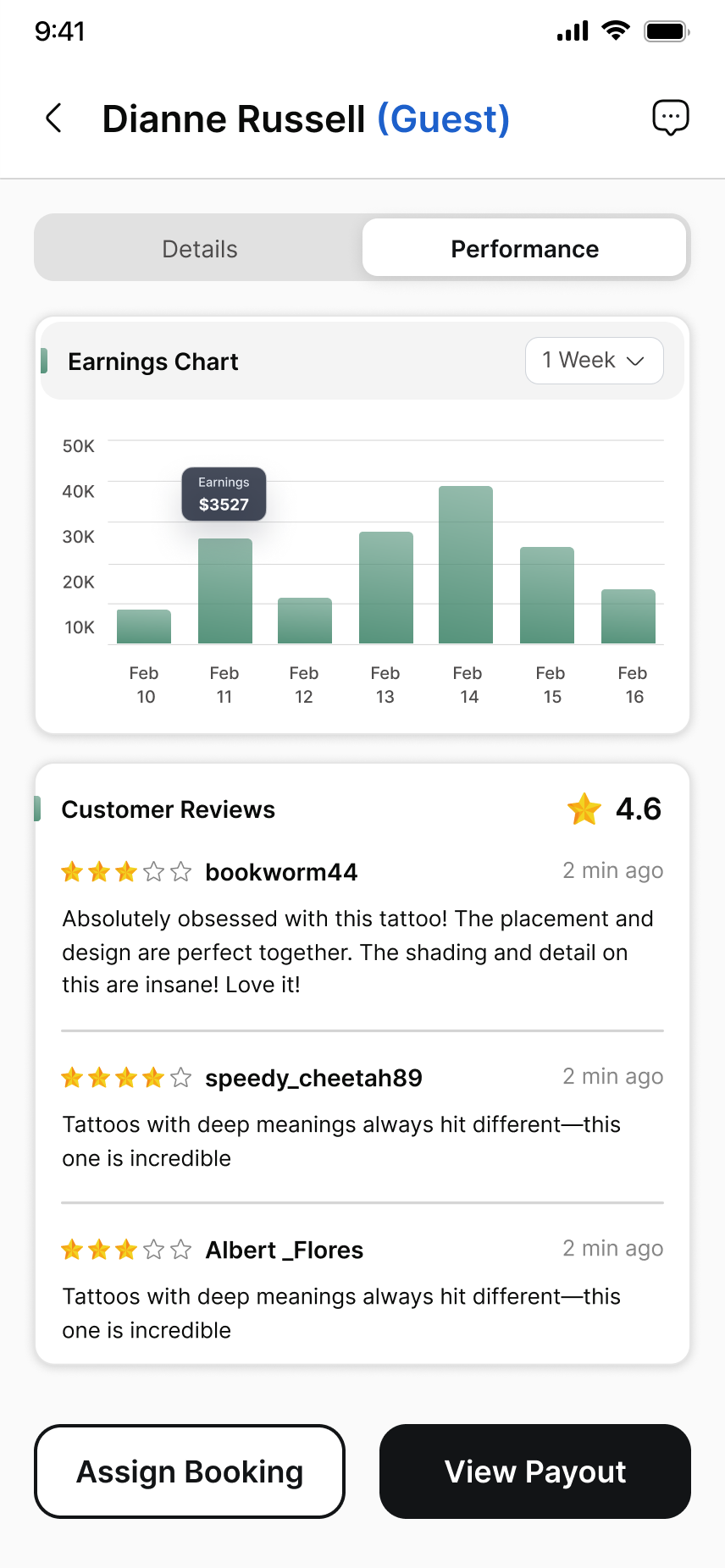Tap the Wi-Fi status icon
725x1568 pixels.
[616, 31]
